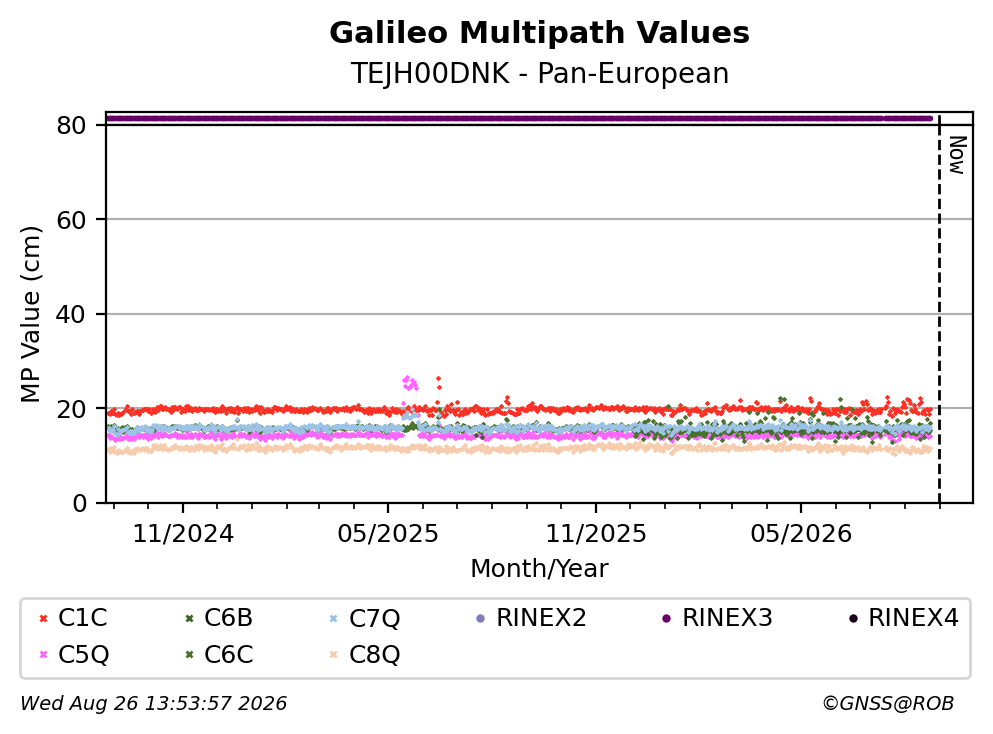Image resolution: width=993 pixels, height=734 pixels.
Task: Click the C6C legend entry
Action: tap(218, 654)
